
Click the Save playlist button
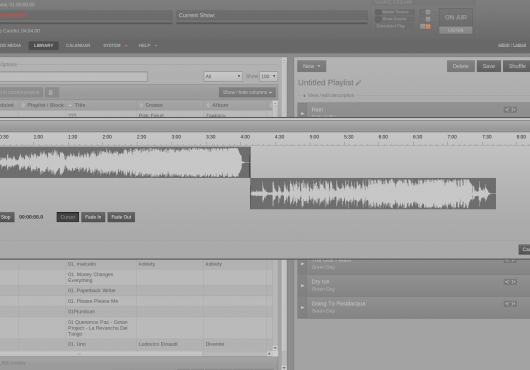489,66
